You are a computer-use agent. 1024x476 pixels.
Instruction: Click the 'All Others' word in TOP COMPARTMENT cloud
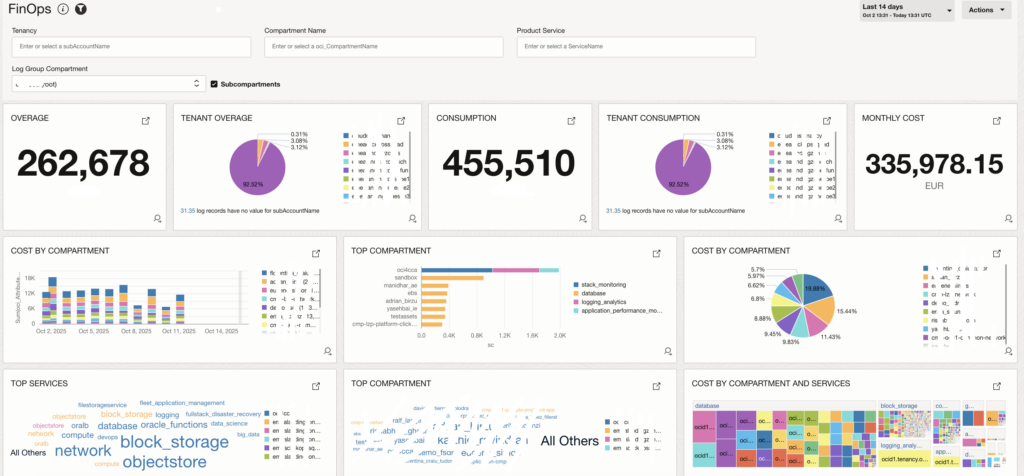569,441
